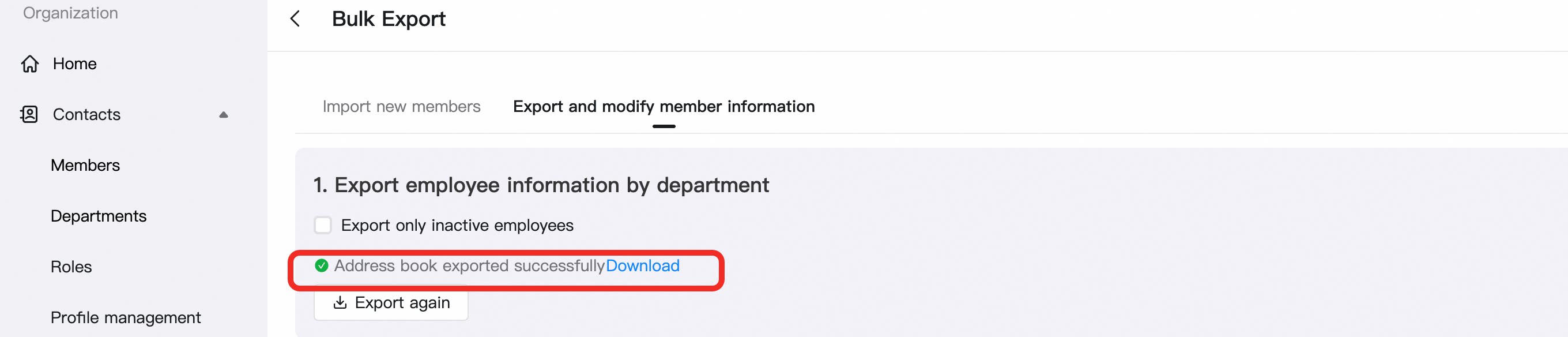Select Export and modify member information tab
This screenshot has height=337, width=1568.
tap(664, 107)
